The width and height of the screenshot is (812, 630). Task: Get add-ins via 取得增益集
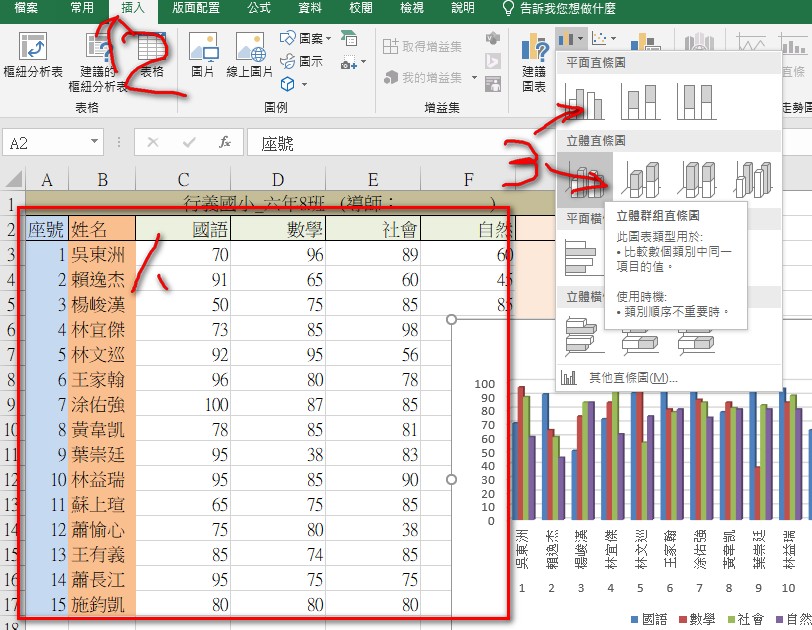pyautogui.click(x=422, y=47)
